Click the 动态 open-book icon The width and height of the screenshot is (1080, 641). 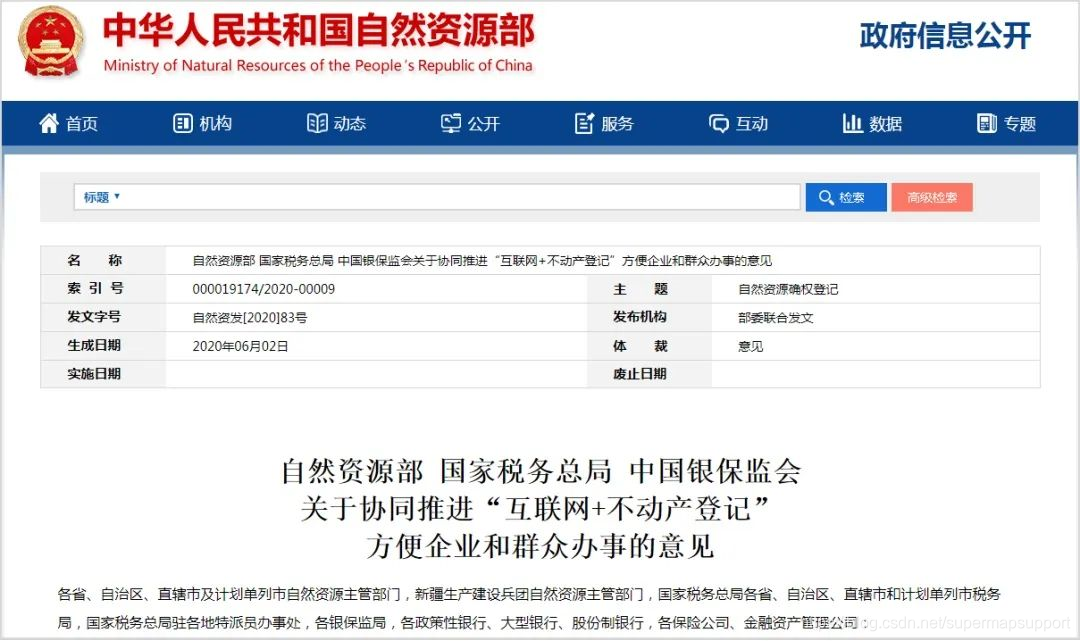point(317,123)
